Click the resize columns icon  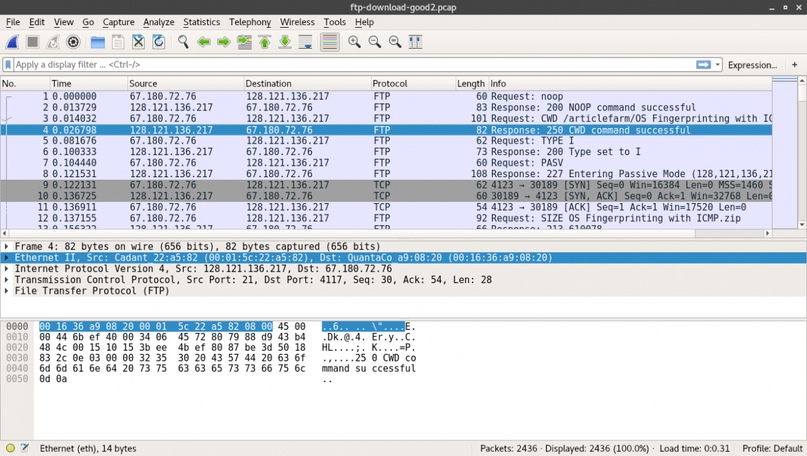click(x=415, y=42)
